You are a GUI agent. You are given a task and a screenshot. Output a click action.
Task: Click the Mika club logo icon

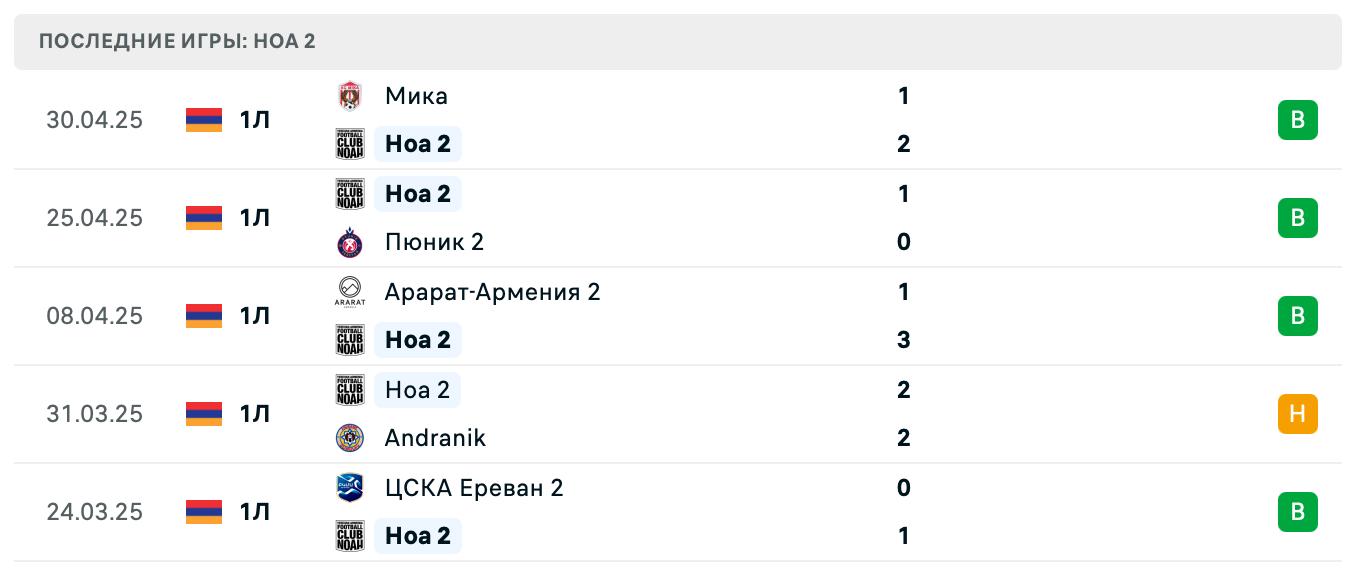[349, 96]
